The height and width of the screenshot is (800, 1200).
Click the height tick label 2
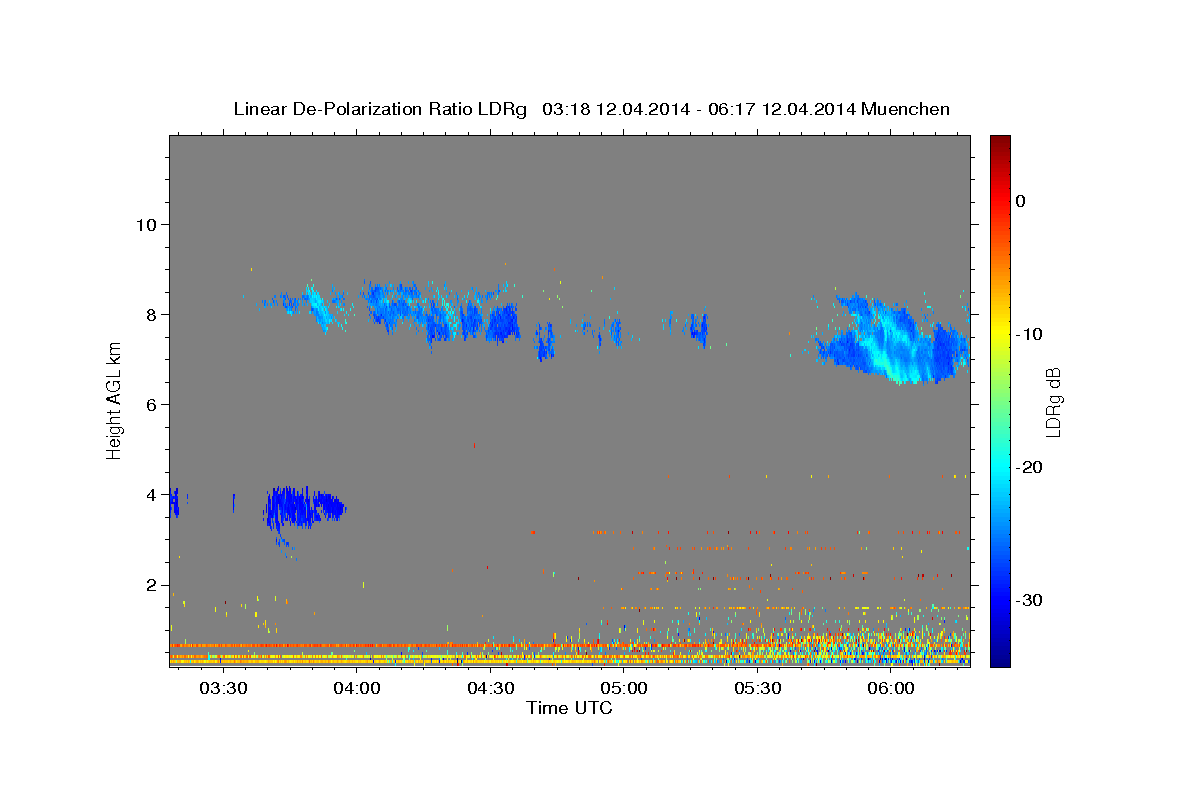click(x=150, y=585)
